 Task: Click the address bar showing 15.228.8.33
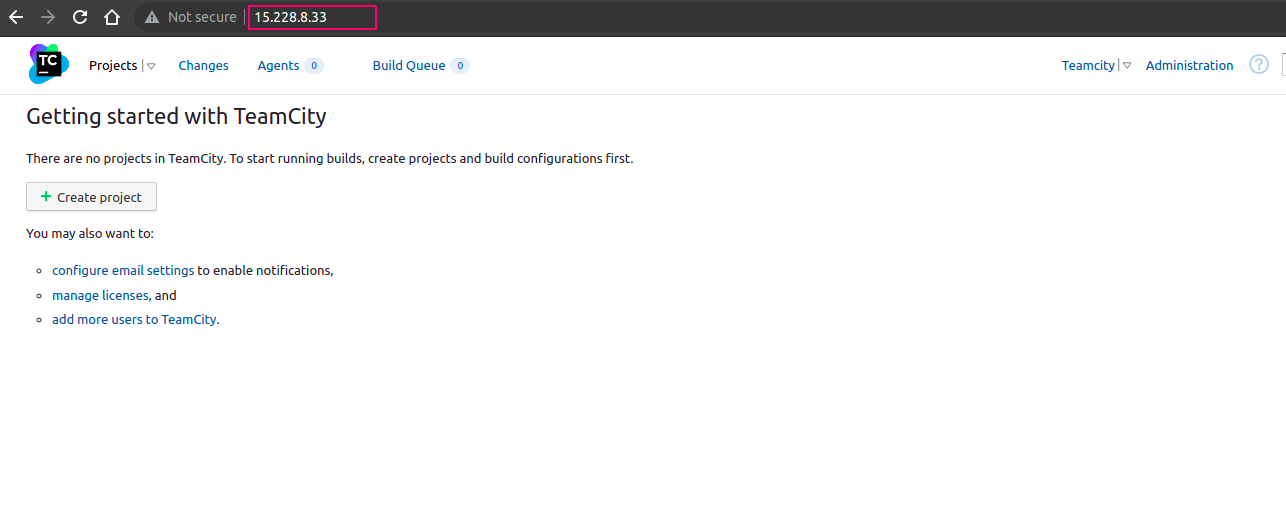[x=312, y=17]
